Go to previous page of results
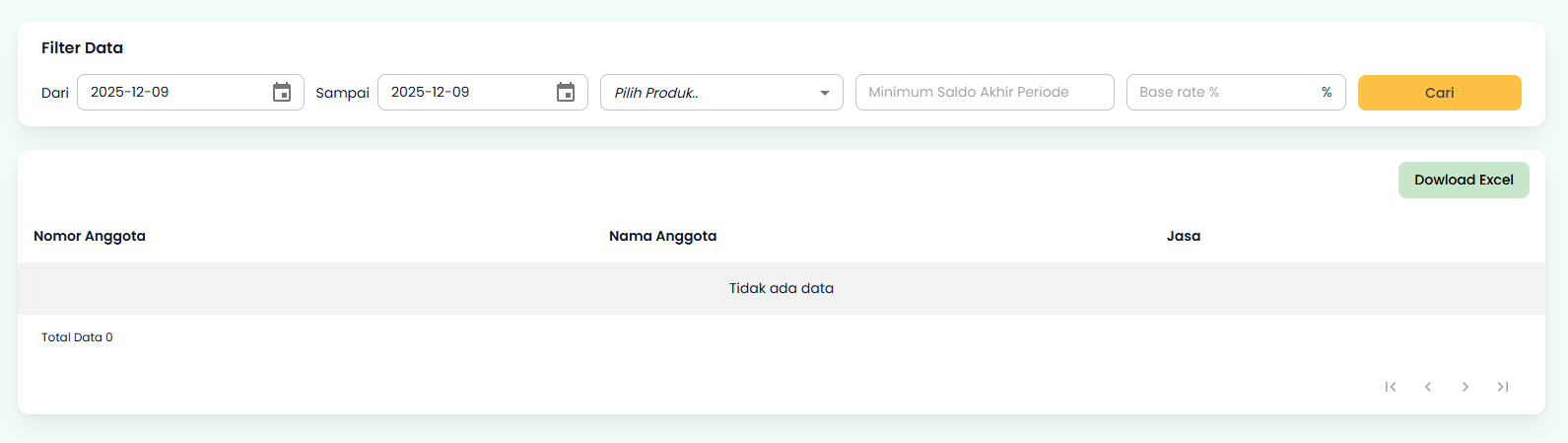This screenshot has width=1568, height=443. pos(1428,387)
